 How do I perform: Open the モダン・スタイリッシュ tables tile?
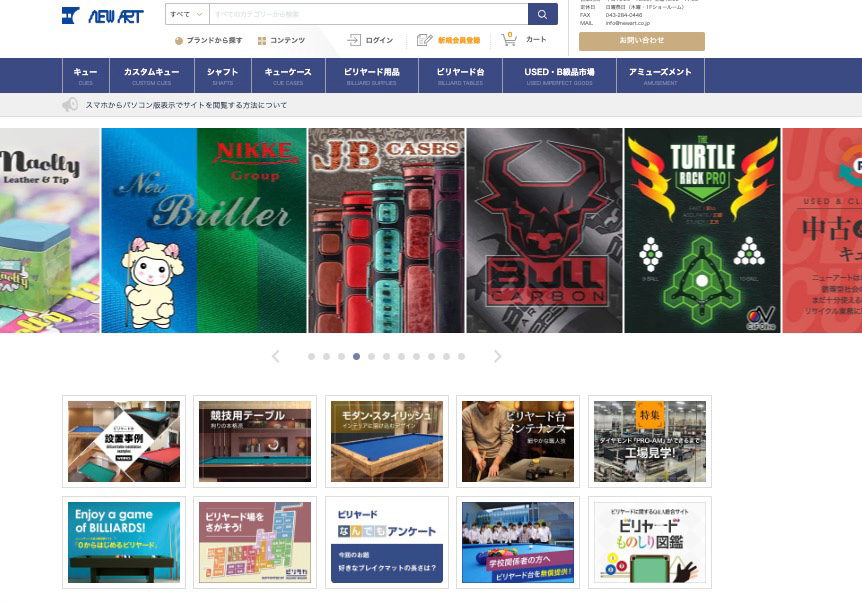(x=387, y=441)
